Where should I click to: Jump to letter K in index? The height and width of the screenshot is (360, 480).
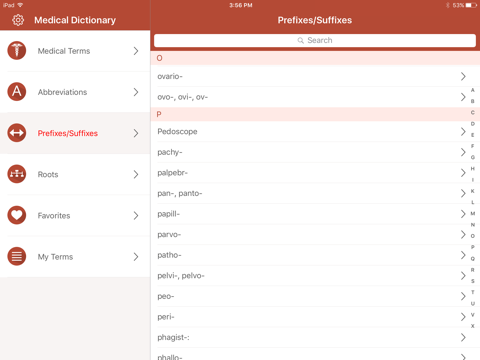(x=473, y=191)
